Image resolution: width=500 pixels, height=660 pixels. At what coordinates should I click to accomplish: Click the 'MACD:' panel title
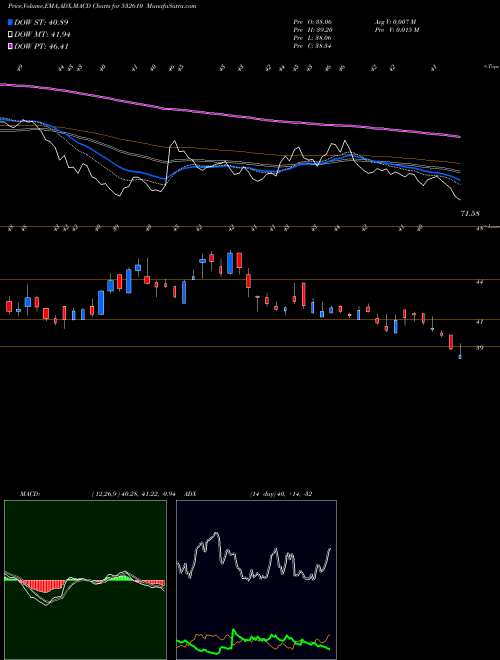[29, 494]
